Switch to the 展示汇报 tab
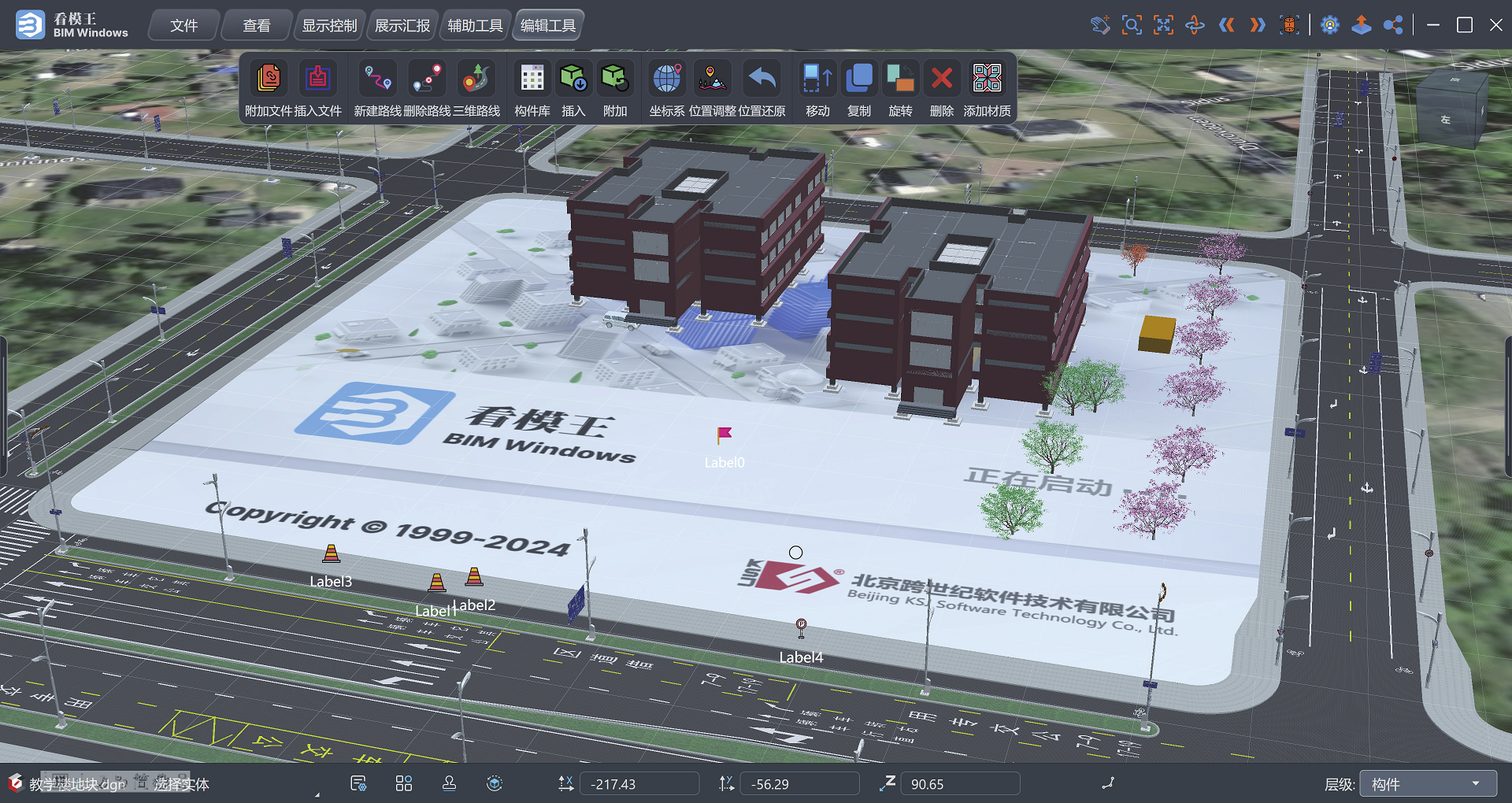The height and width of the screenshot is (803, 1512). (402, 26)
